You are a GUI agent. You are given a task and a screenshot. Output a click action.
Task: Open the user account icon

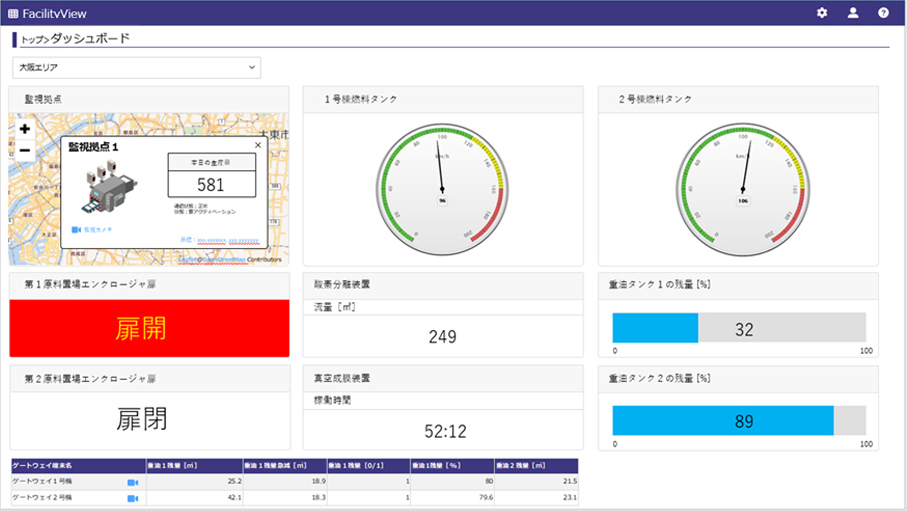853,13
